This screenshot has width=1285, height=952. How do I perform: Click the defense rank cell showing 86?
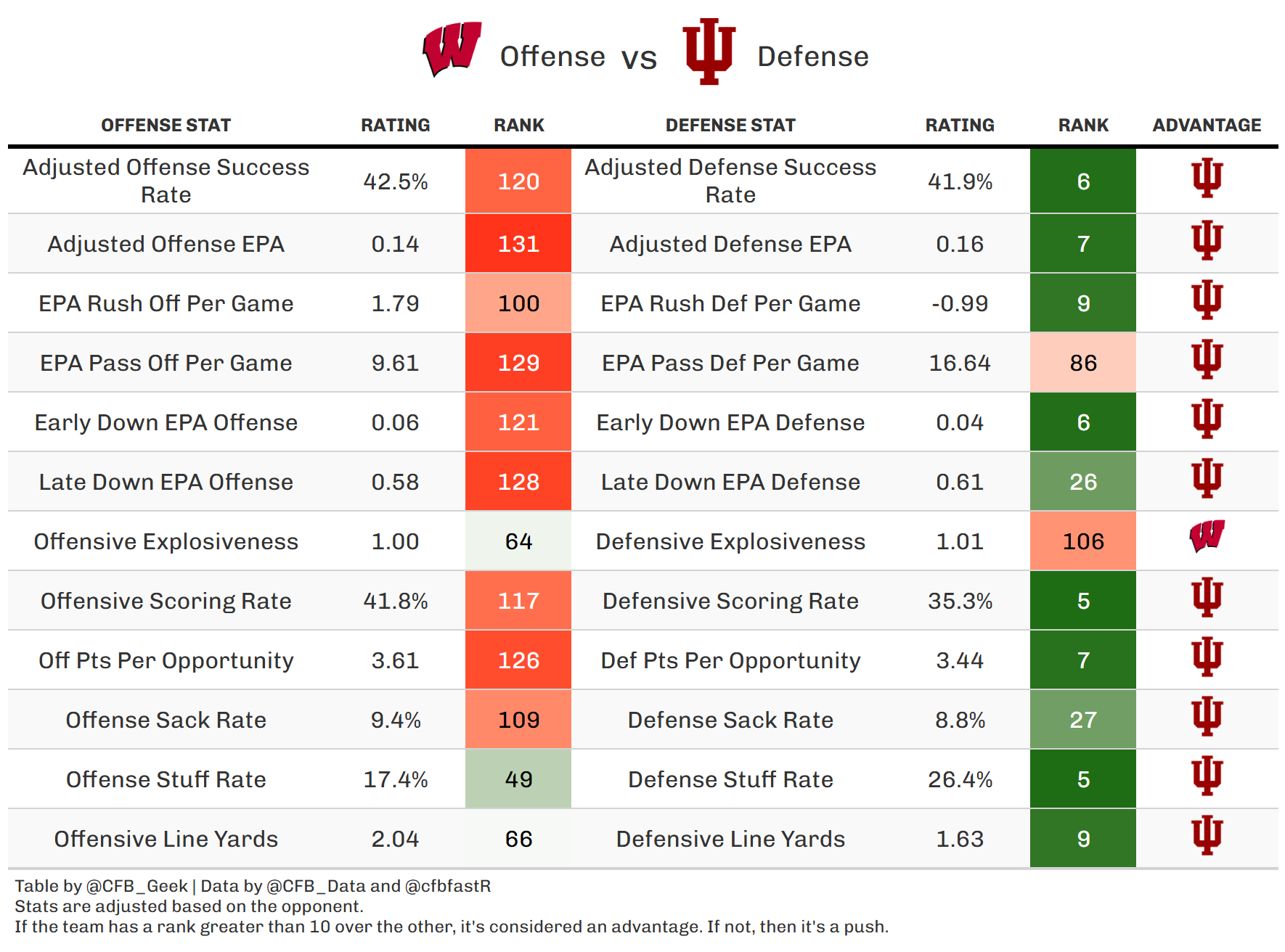[x=1083, y=363]
